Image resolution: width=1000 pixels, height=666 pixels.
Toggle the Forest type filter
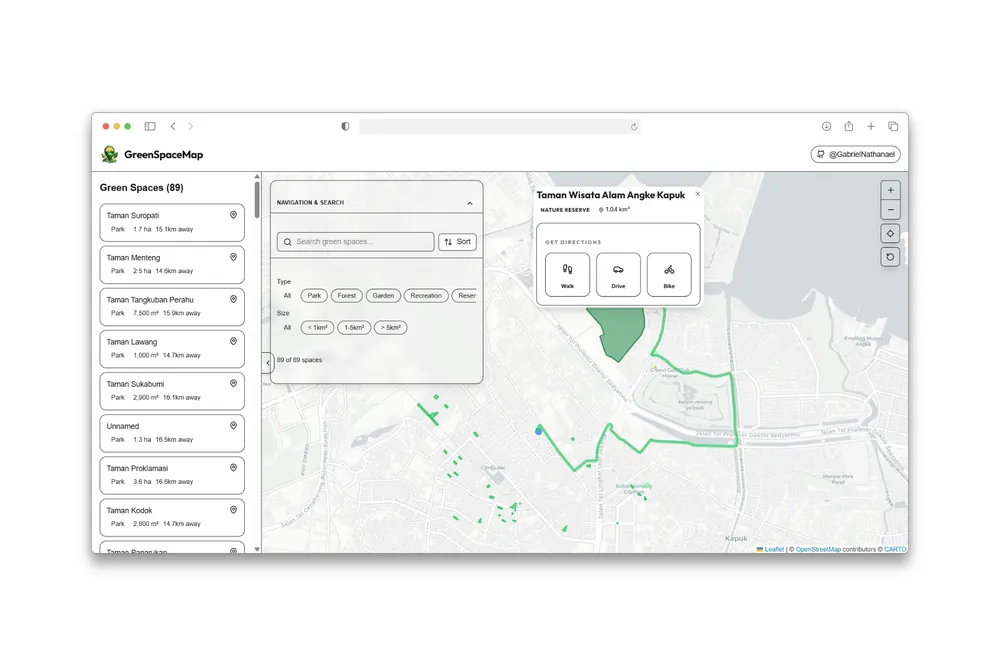pos(346,296)
